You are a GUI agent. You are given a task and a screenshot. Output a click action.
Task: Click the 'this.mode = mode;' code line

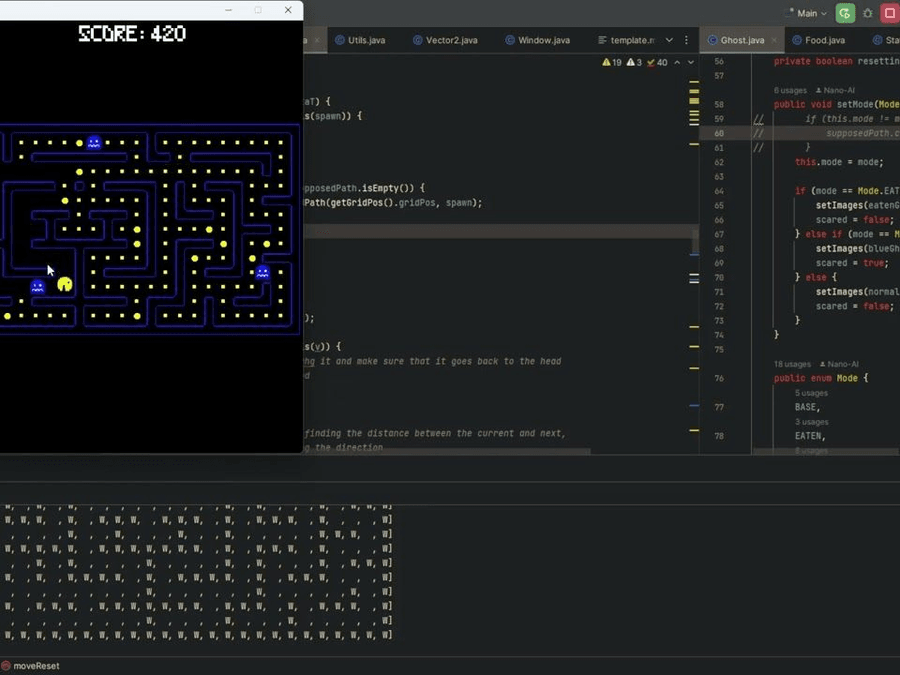click(x=839, y=162)
